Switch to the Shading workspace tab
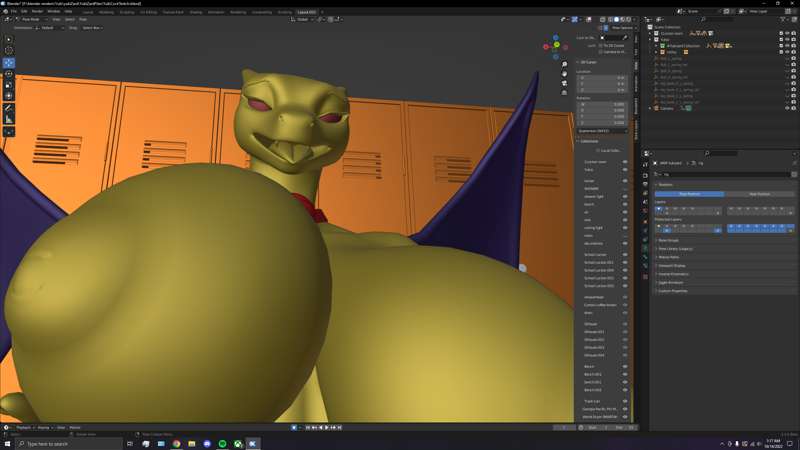 click(196, 12)
